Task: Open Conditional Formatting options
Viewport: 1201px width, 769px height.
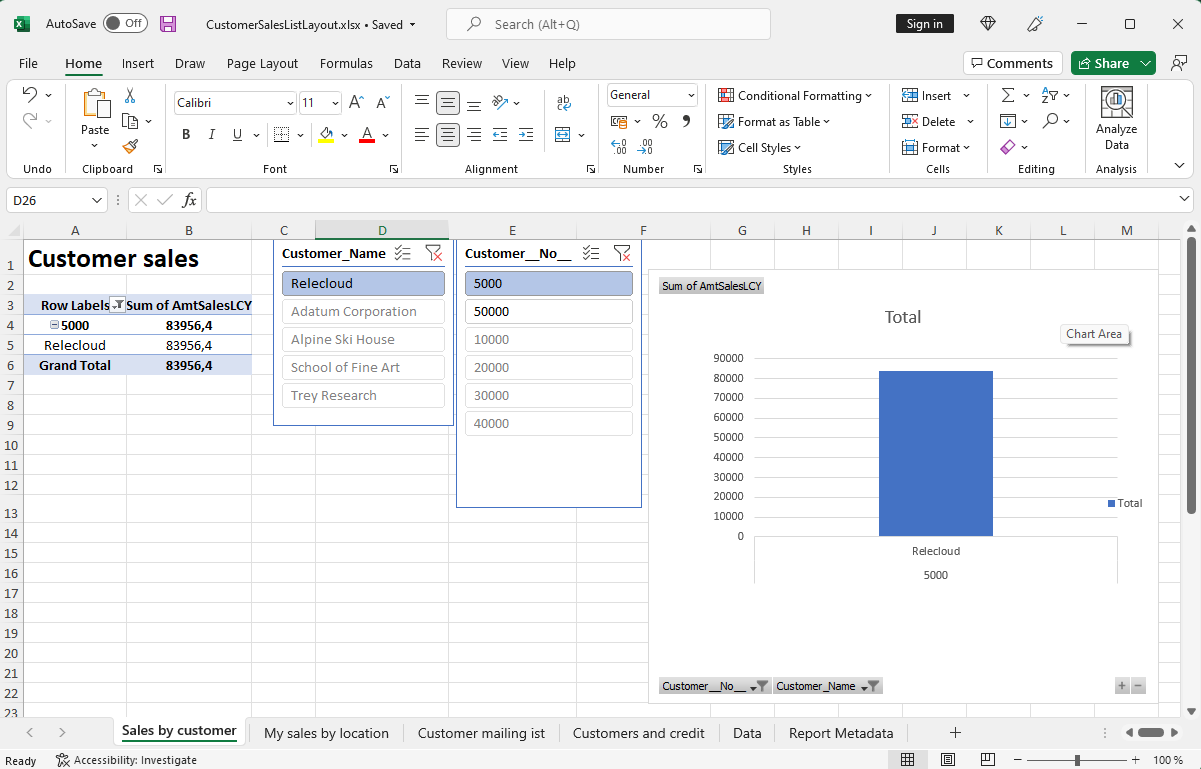Action: (x=795, y=95)
